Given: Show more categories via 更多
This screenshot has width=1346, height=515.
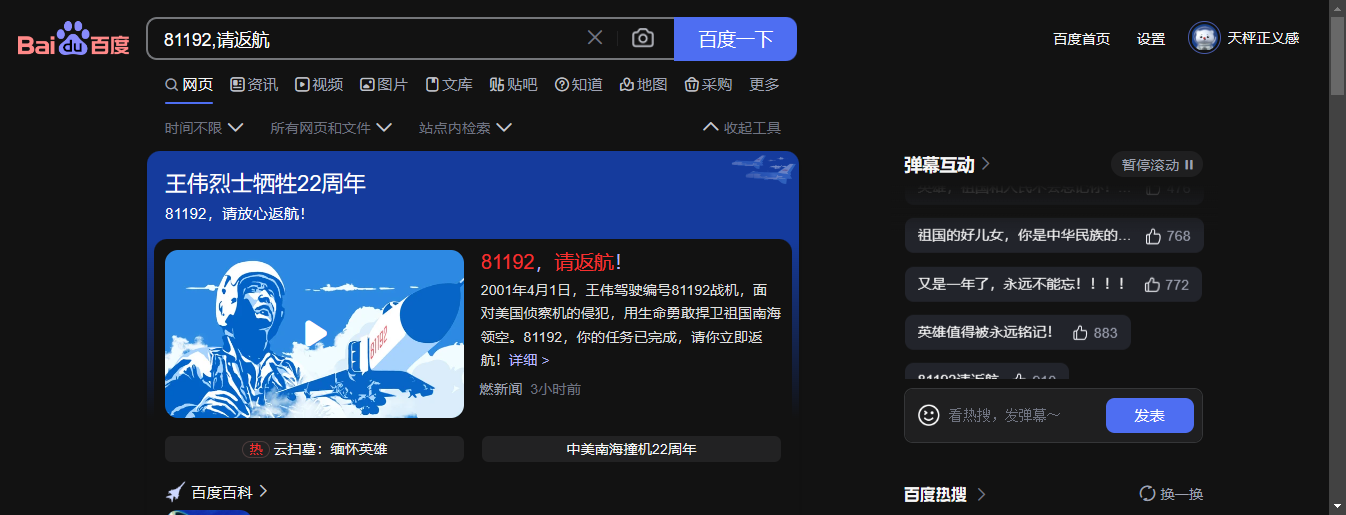Looking at the screenshot, I should 764,85.
